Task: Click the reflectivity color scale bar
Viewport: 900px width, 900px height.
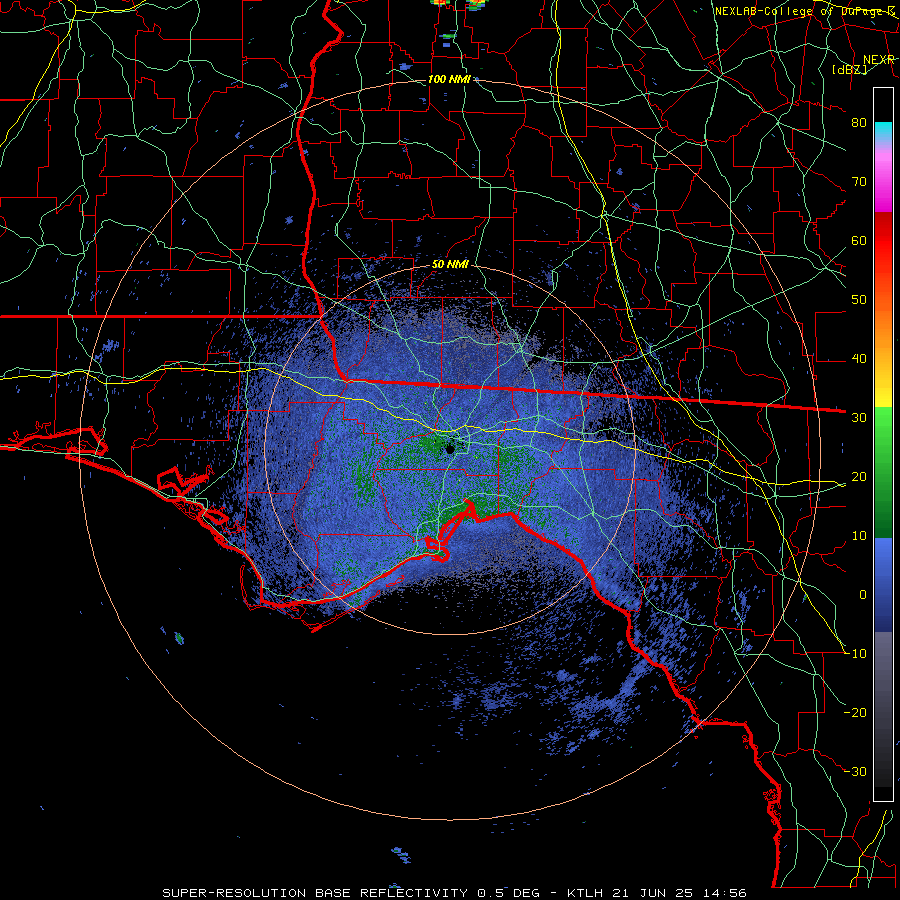Action: tap(883, 444)
